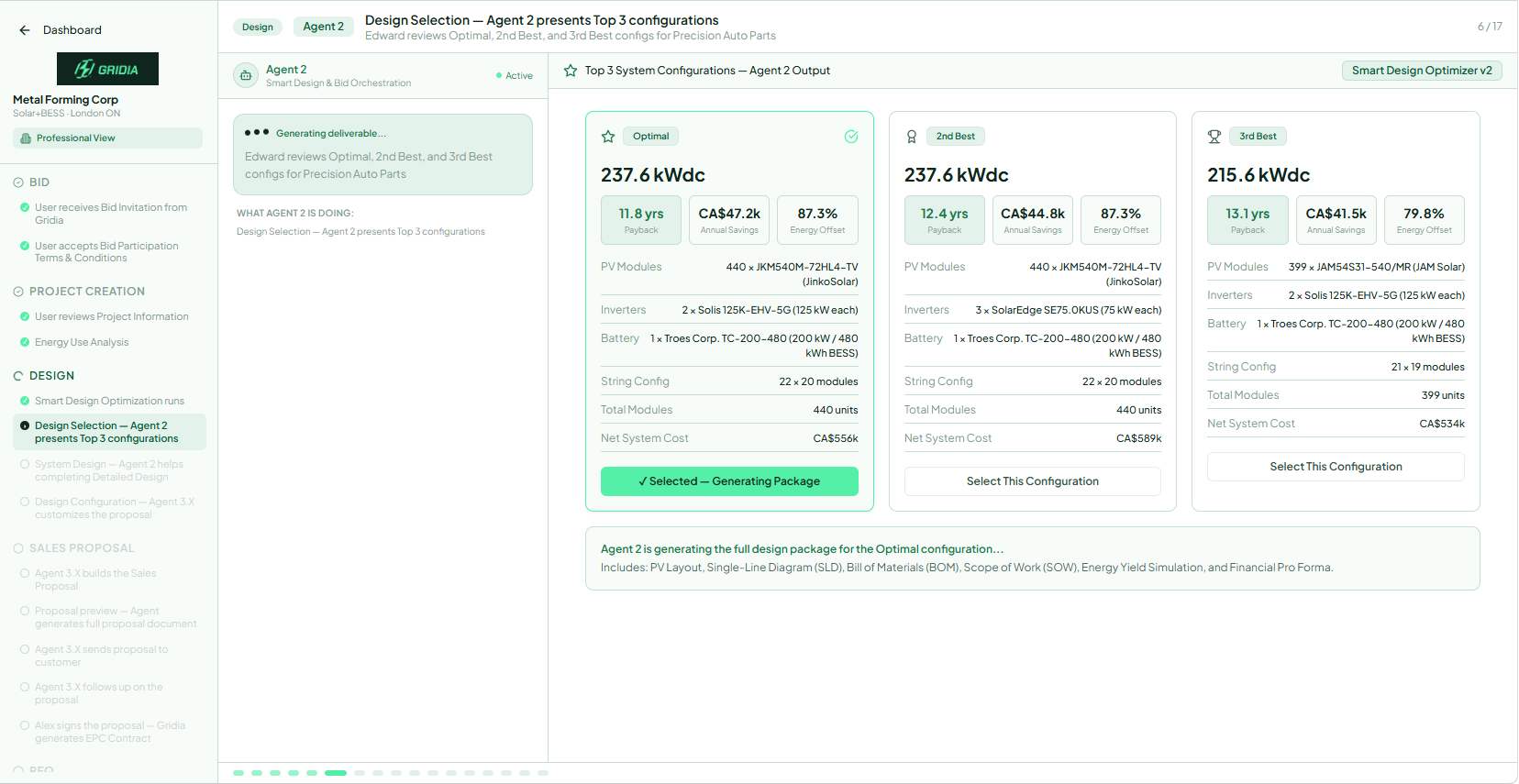Select current step Design Selection — Agent 2
The image size is (1519, 784).
[x=109, y=432]
